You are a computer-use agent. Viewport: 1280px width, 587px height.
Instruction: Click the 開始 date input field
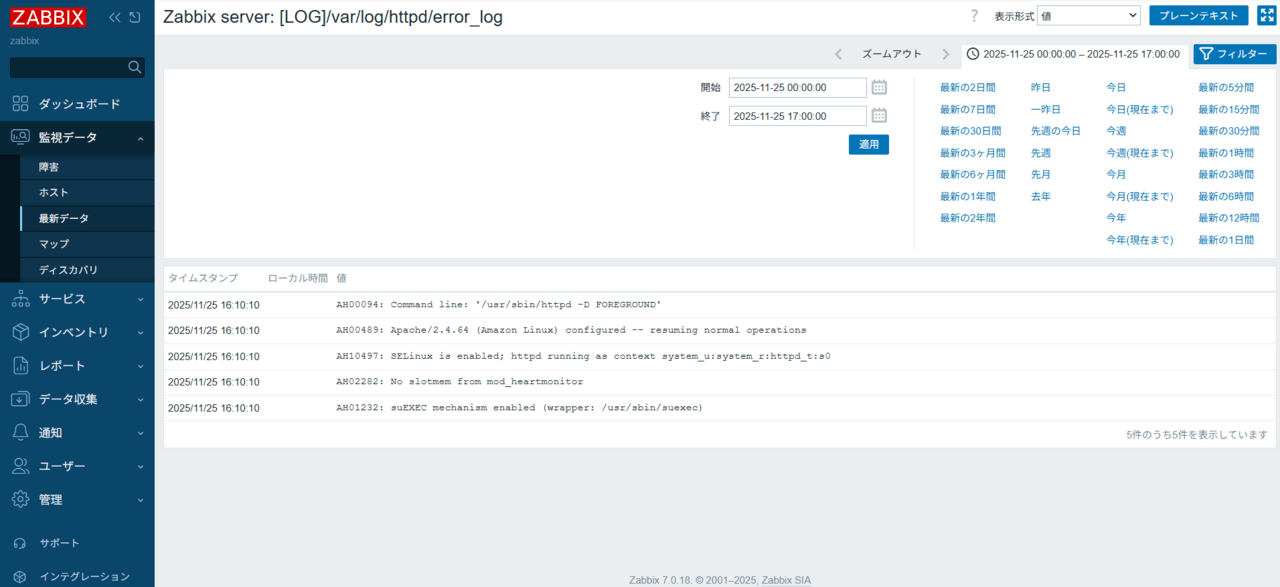pos(797,88)
